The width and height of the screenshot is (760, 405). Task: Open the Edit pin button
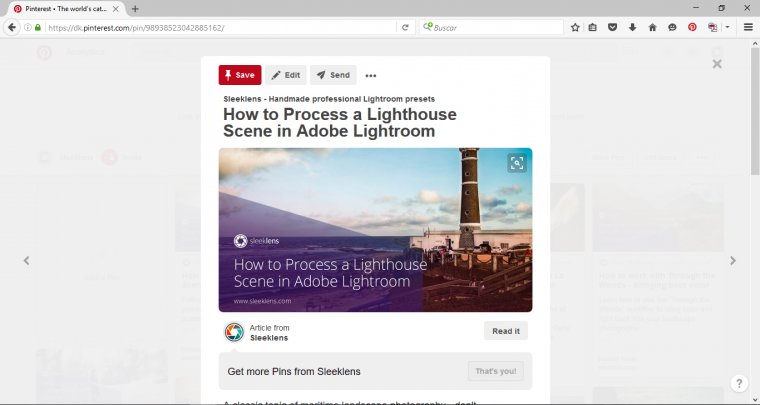285,75
